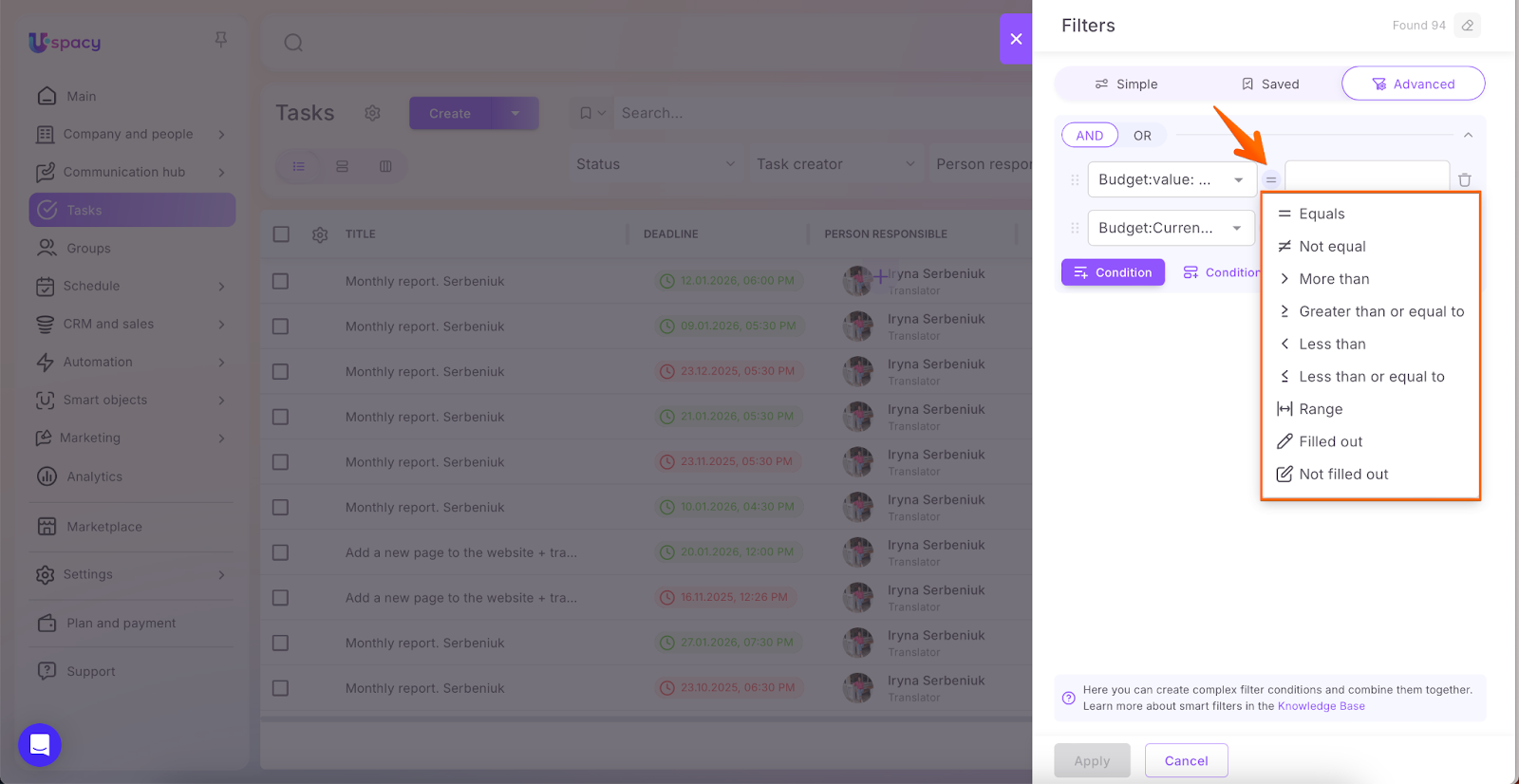Click the gear icon next to the Tasks heading
This screenshot has width=1519, height=784.
click(x=372, y=113)
